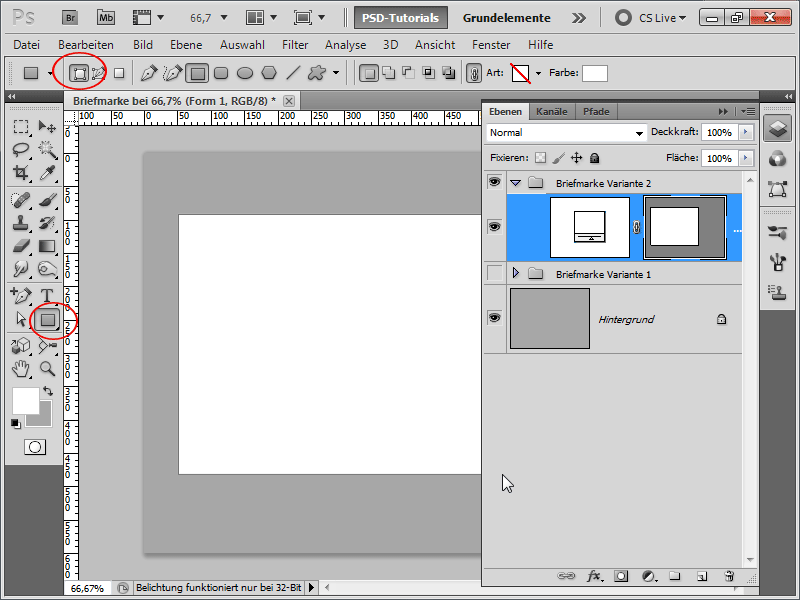
Task: Select the Gradient tool
Action: (x=47, y=246)
